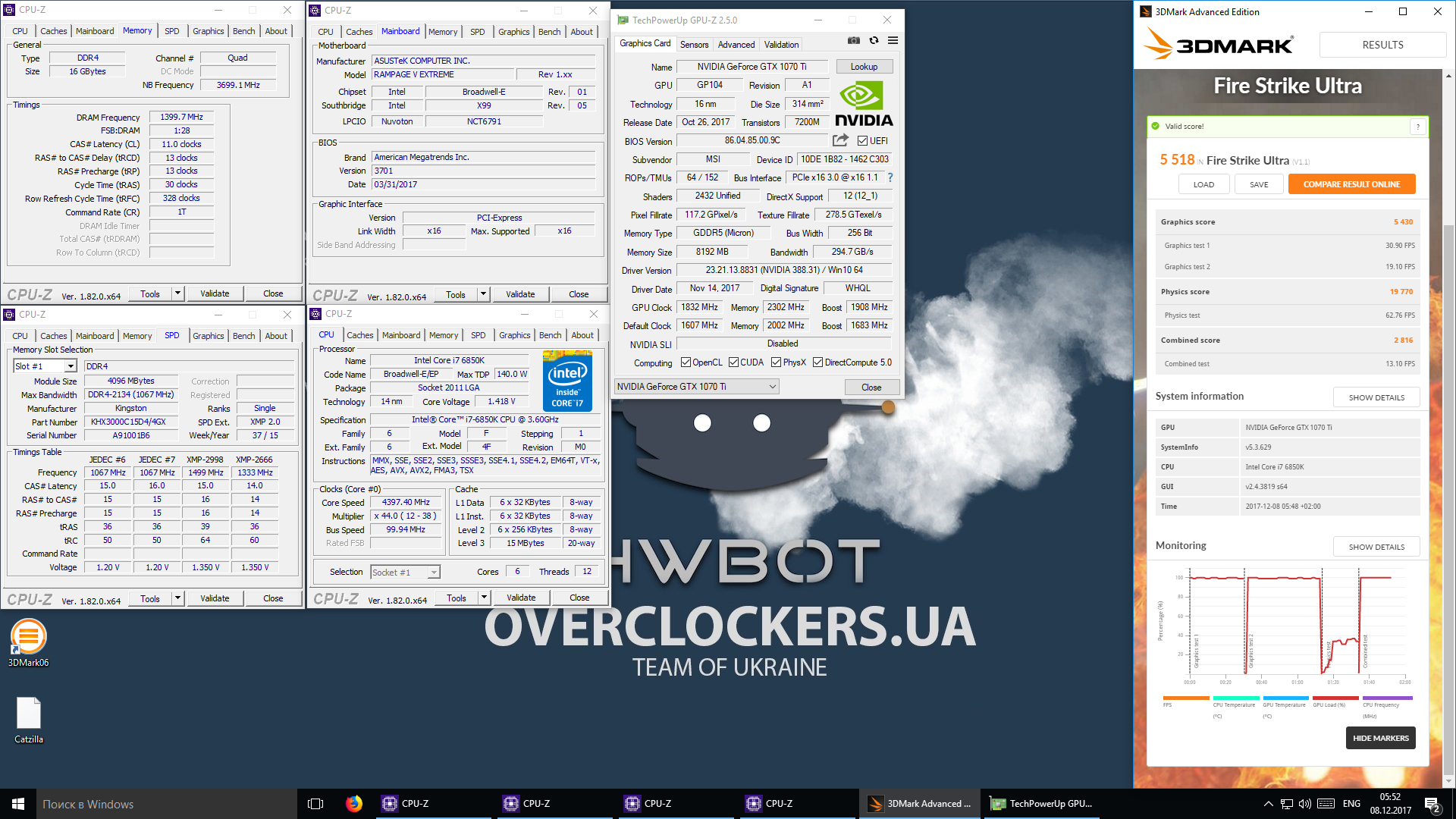
Task: Toggle the red GPU Load legend swatch
Action: point(1335,698)
